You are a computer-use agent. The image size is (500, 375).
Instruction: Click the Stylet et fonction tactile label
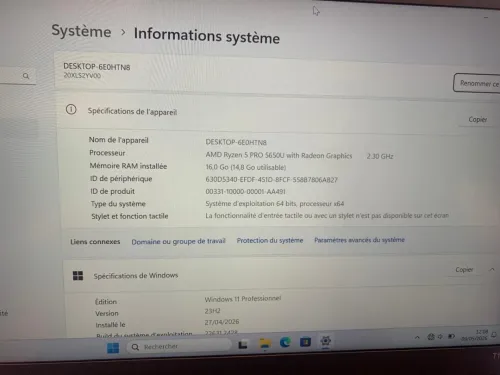tap(130, 216)
